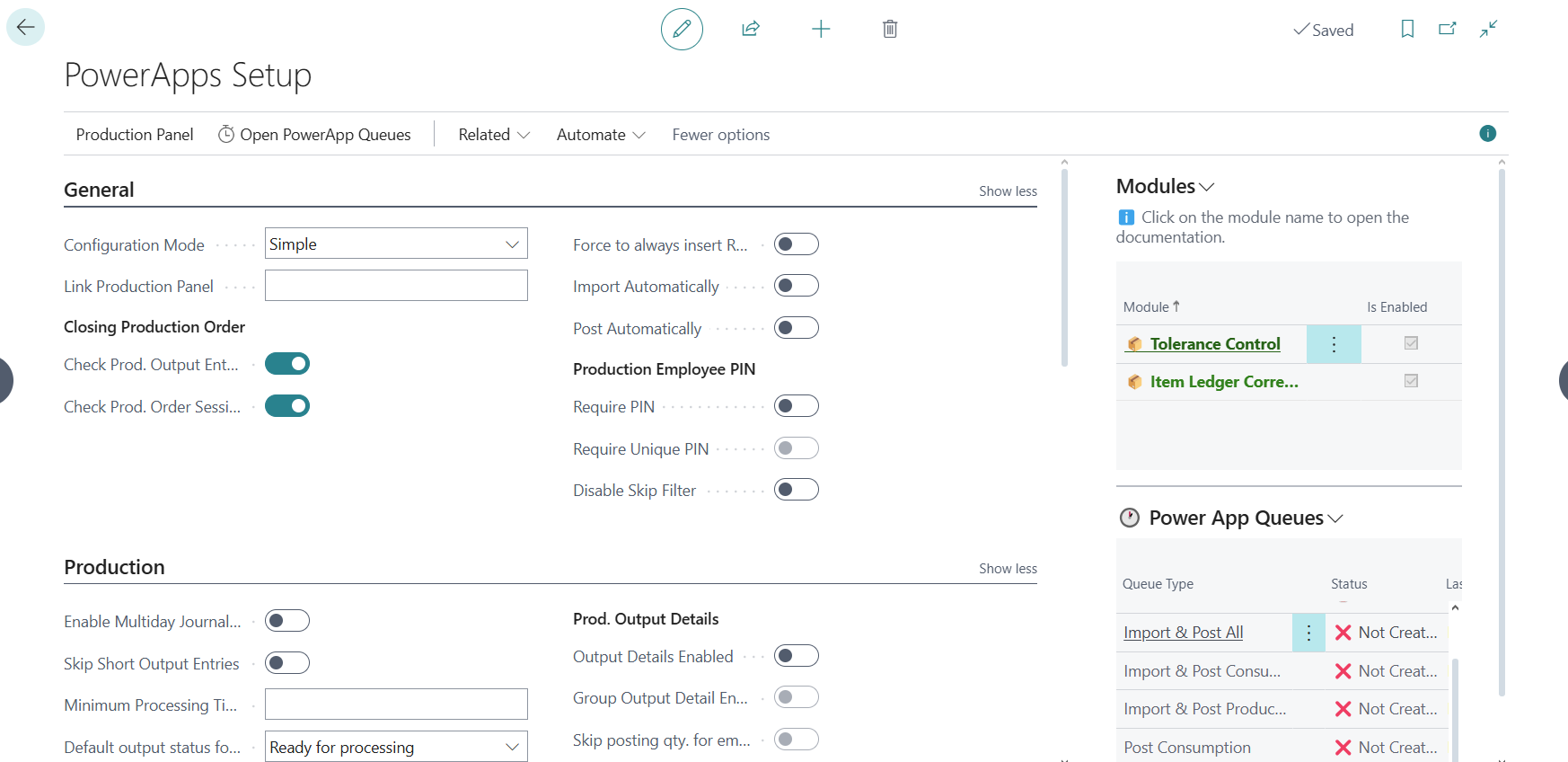This screenshot has width=1568, height=762.
Task: Open the Configuration Mode dropdown
Action: coord(396,244)
